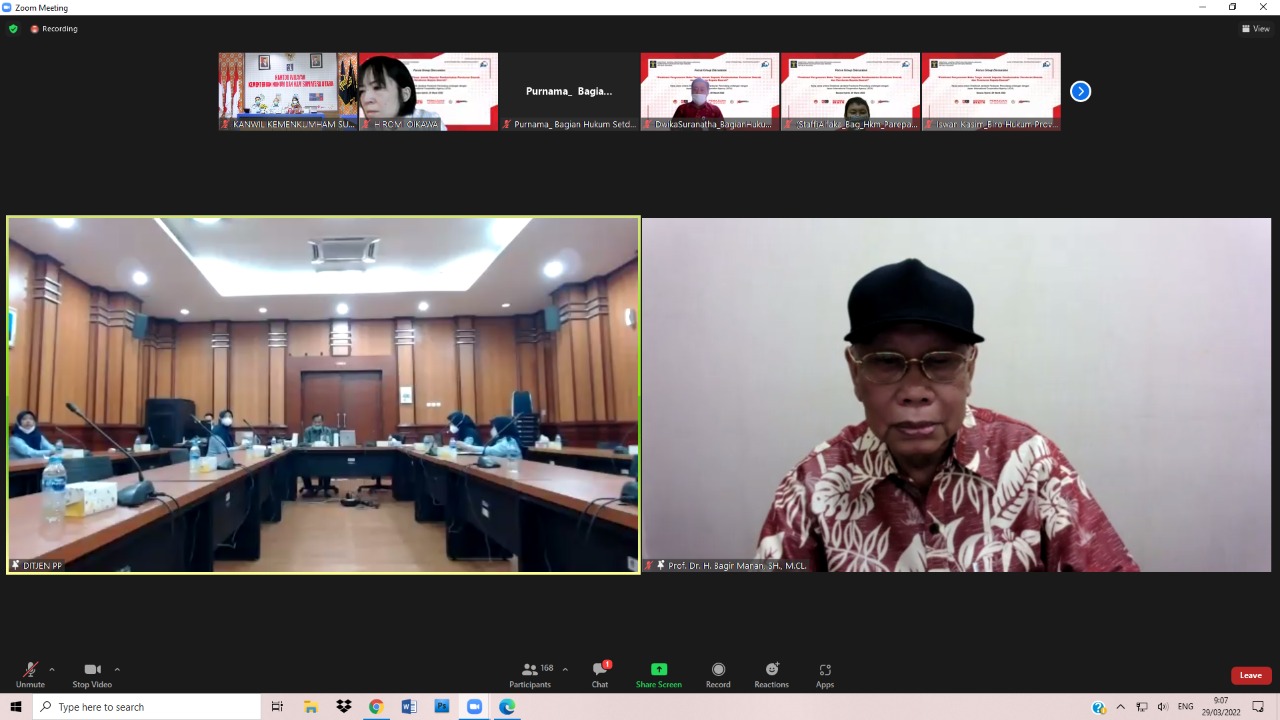
Task: Click the Share Screen button
Action: click(658, 674)
